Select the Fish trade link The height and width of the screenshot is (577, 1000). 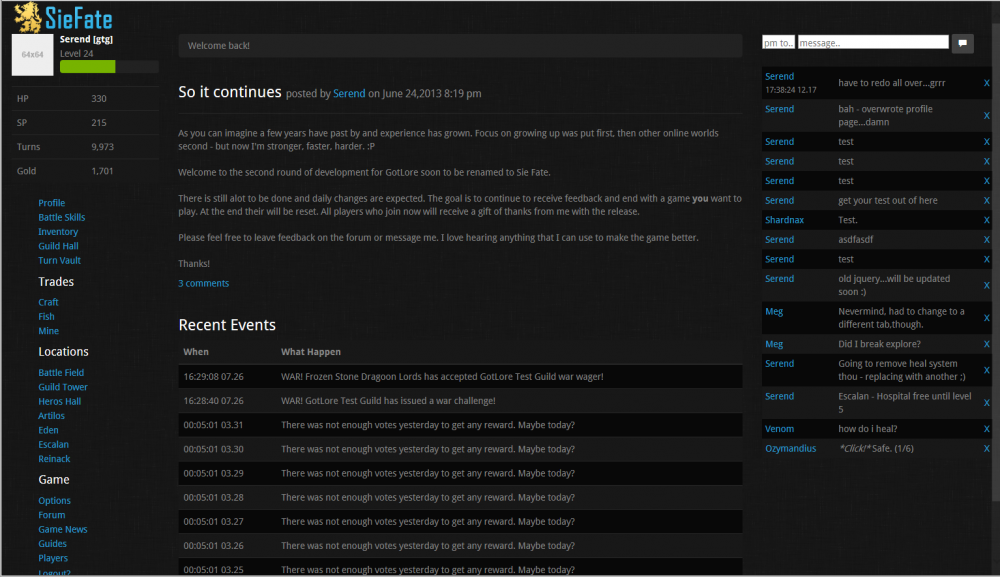[46, 317]
